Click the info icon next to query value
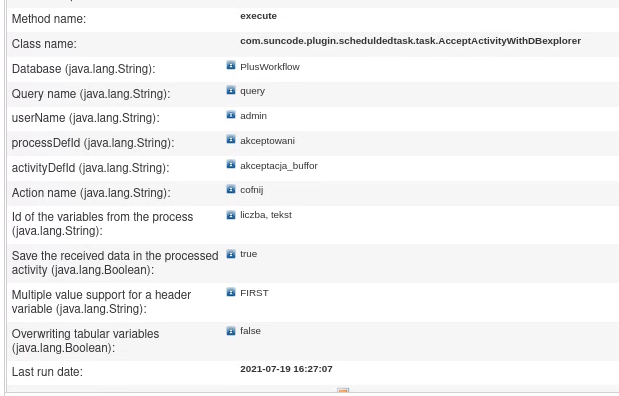 click(231, 90)
